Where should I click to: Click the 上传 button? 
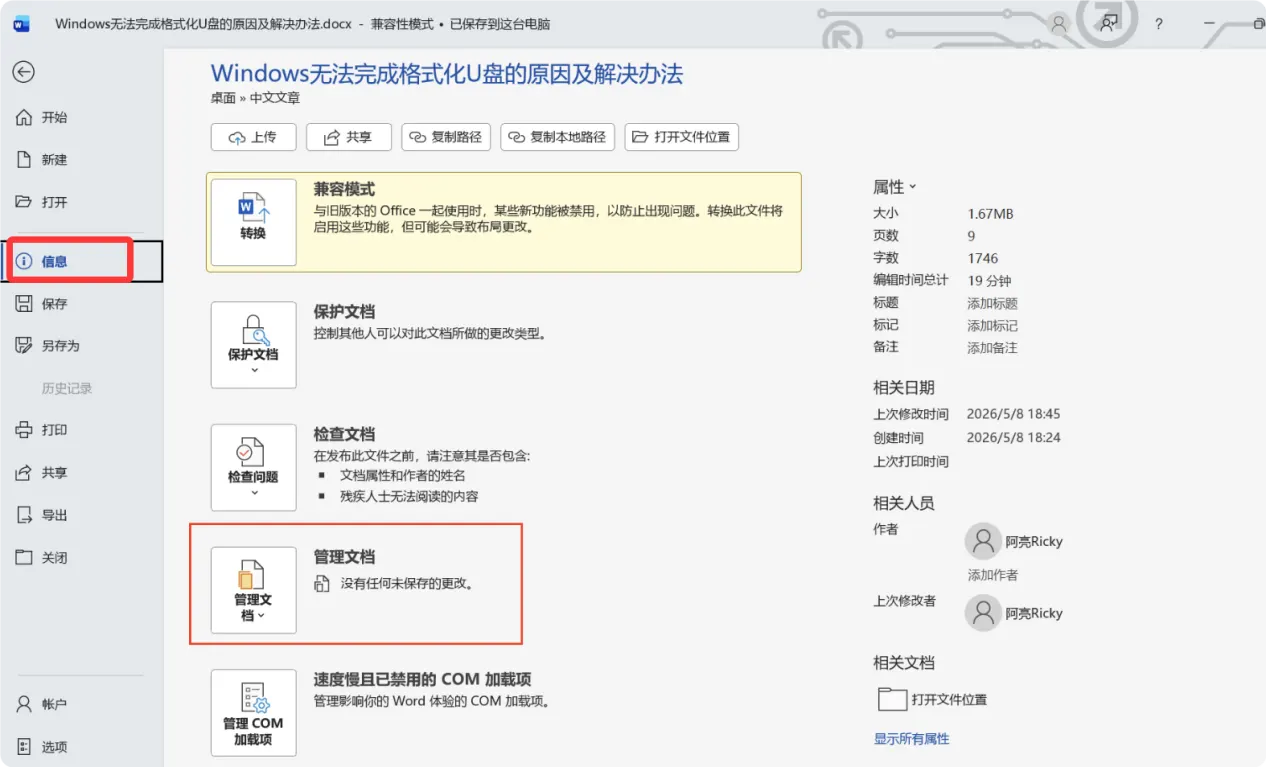[253, 137]
